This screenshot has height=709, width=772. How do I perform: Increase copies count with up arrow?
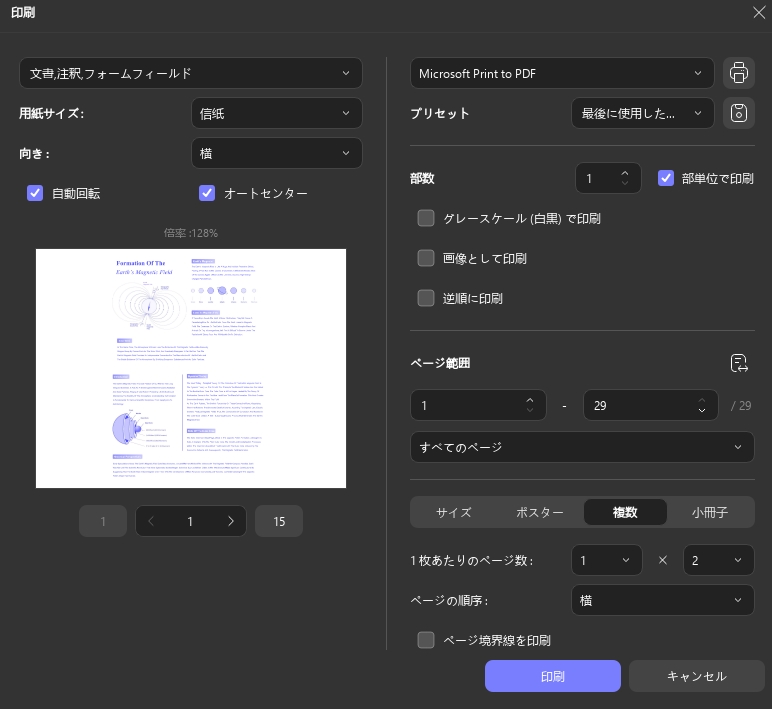[625, 173]
